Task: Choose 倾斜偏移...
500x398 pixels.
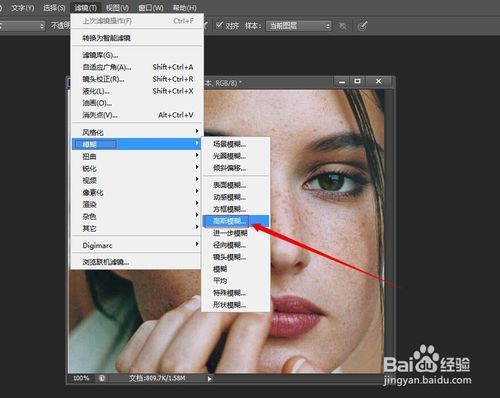Action: pos(236,168)
